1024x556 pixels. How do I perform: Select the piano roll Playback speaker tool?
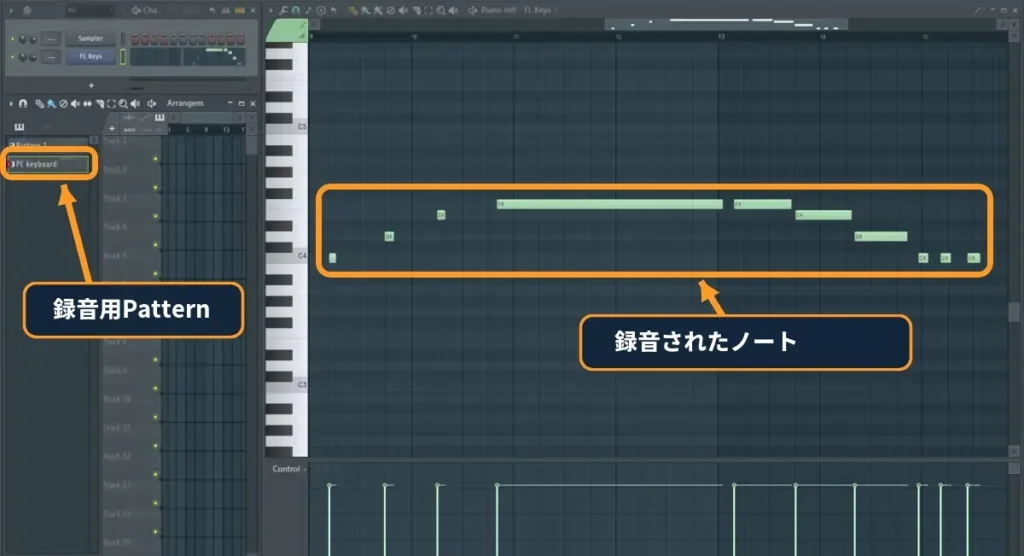coord(454,10)
